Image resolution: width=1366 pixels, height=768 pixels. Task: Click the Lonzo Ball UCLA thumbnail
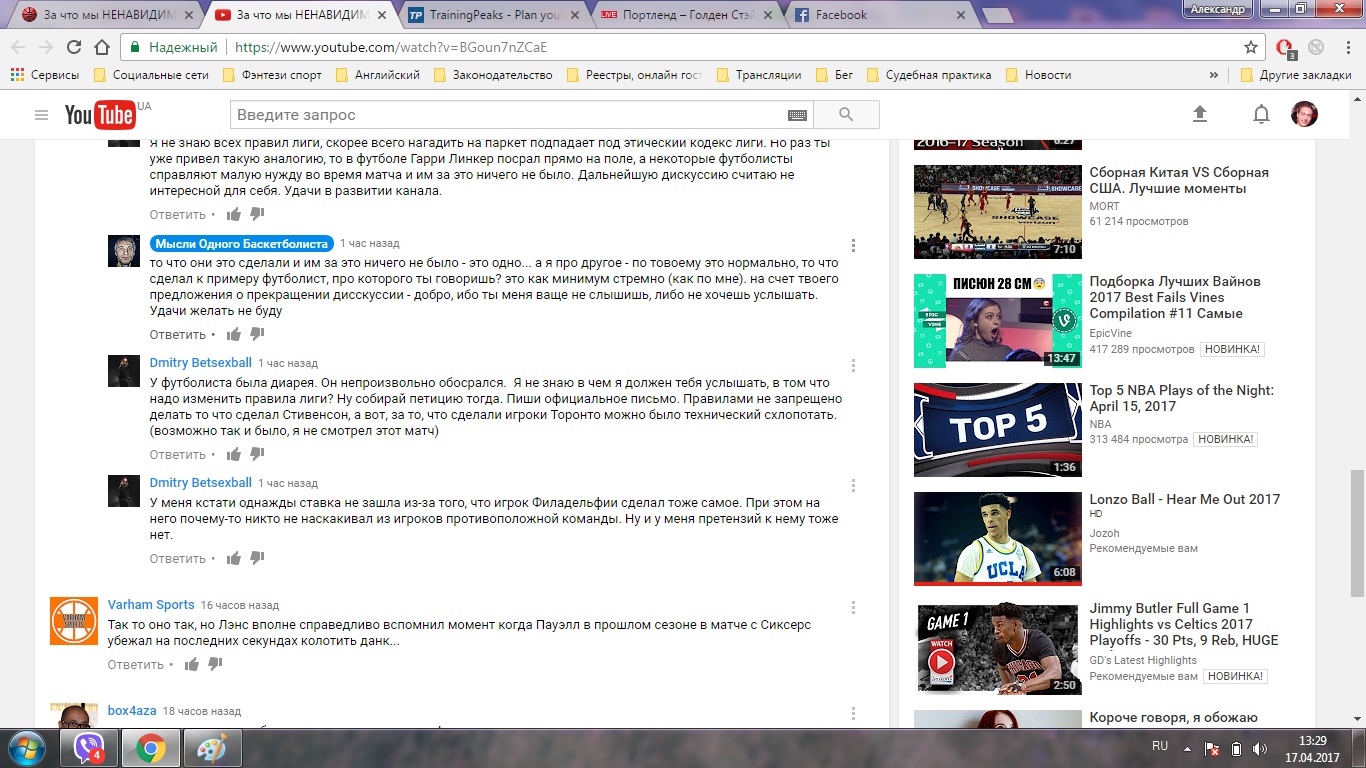point(998,539)
